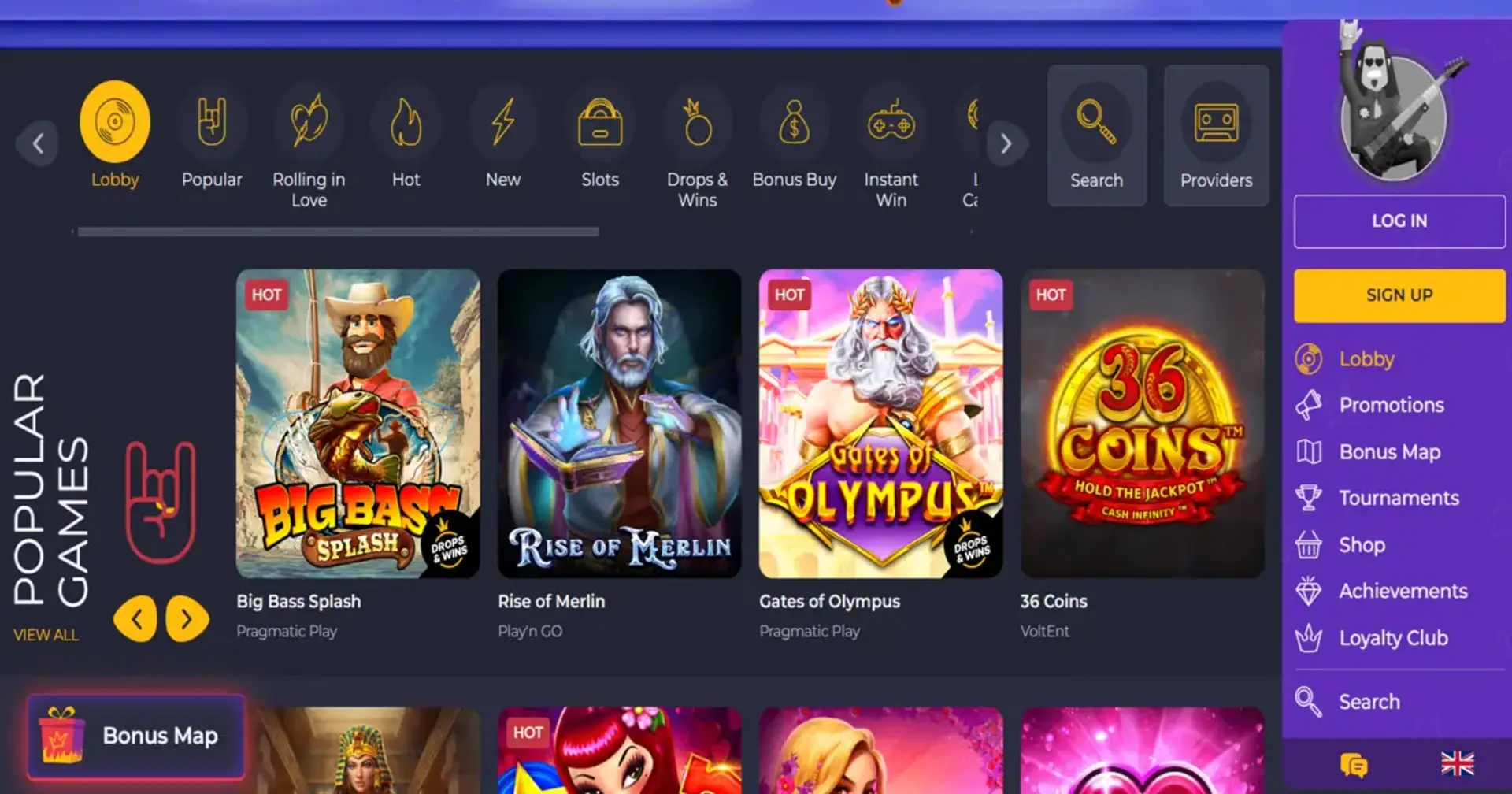Open Achievements from the sidebar menu

point(1403,591)
